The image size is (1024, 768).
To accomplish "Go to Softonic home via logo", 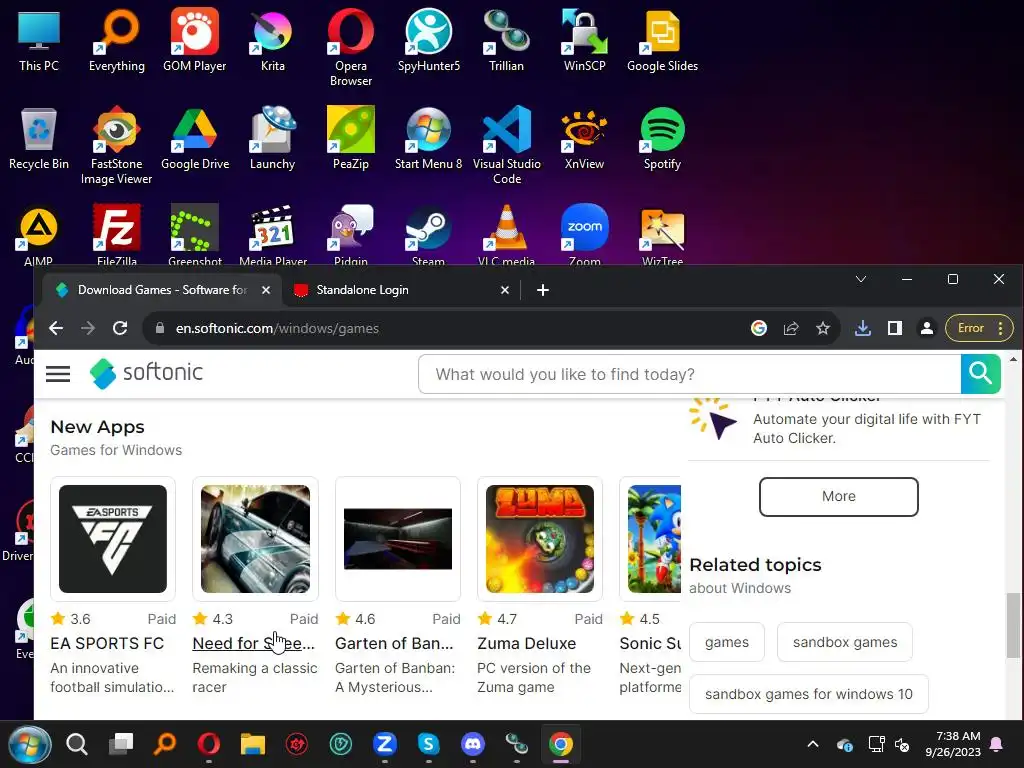I will (x=146, y=373).
